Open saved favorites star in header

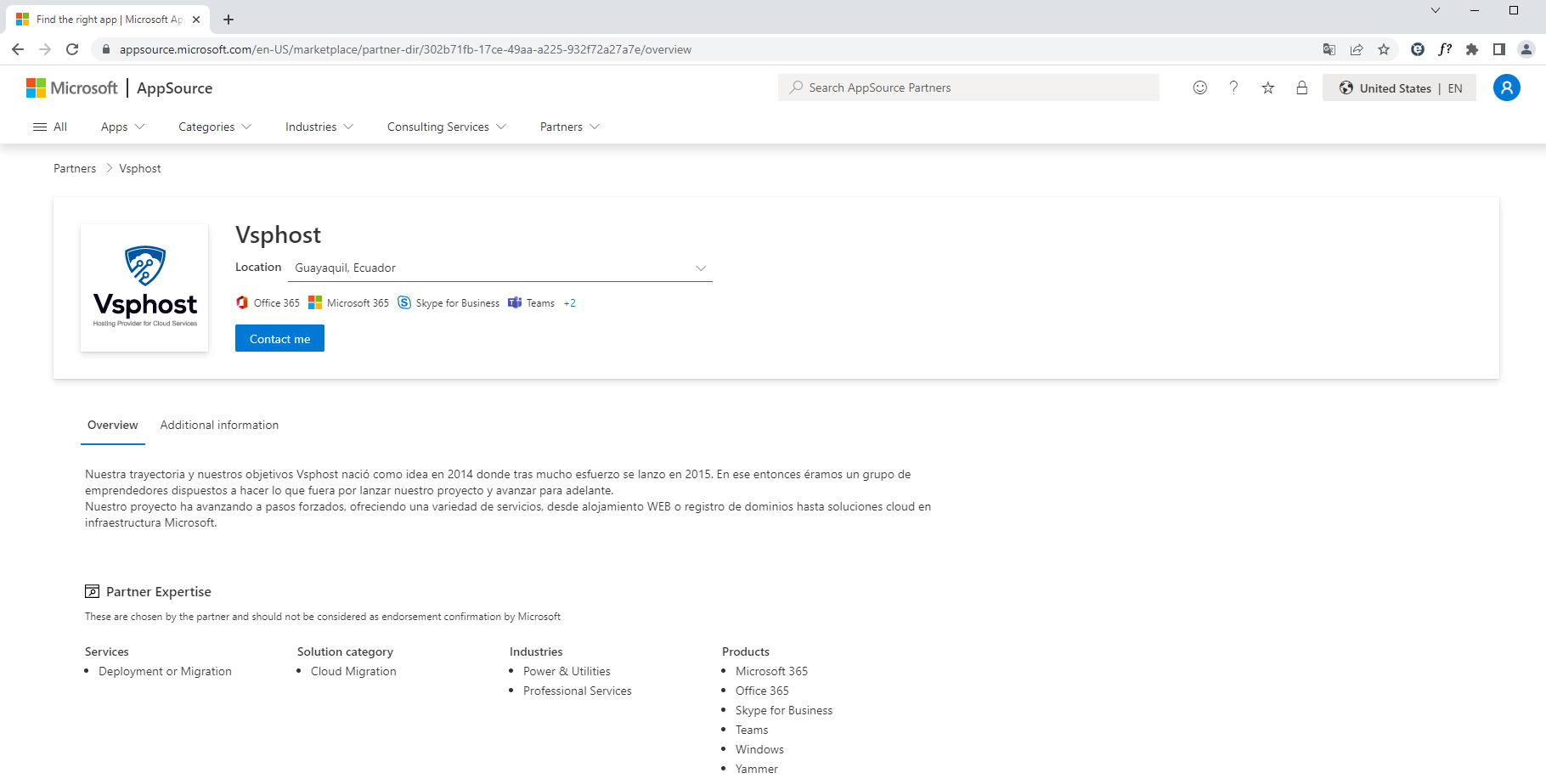[x=1268, y=87]
